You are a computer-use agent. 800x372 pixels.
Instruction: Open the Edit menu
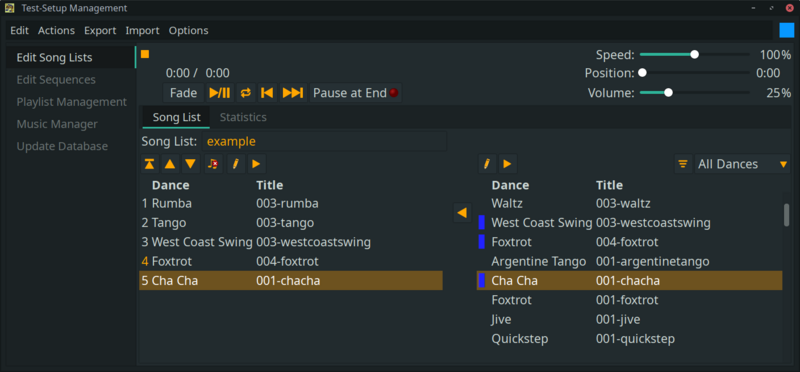[x=19, y=31]
